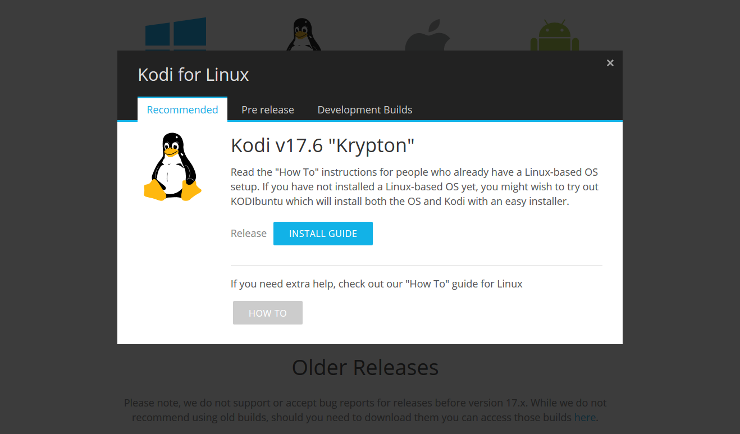Click the Kodi v17.6 "Krypton" heading
The width and height of the screenshot is (740, 434).
tap(322, 145)
